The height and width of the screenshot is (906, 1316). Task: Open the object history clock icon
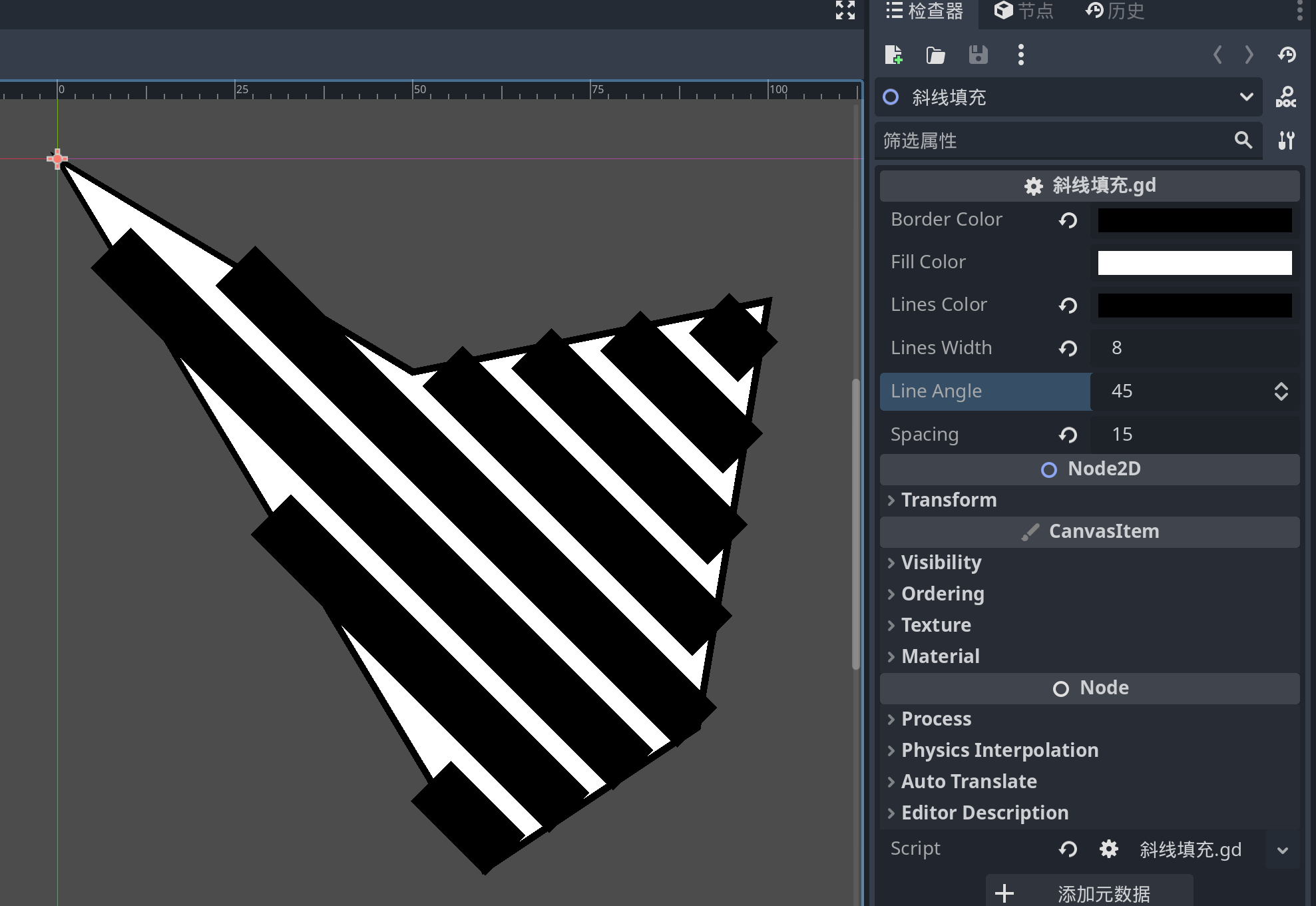(1287, 55)
